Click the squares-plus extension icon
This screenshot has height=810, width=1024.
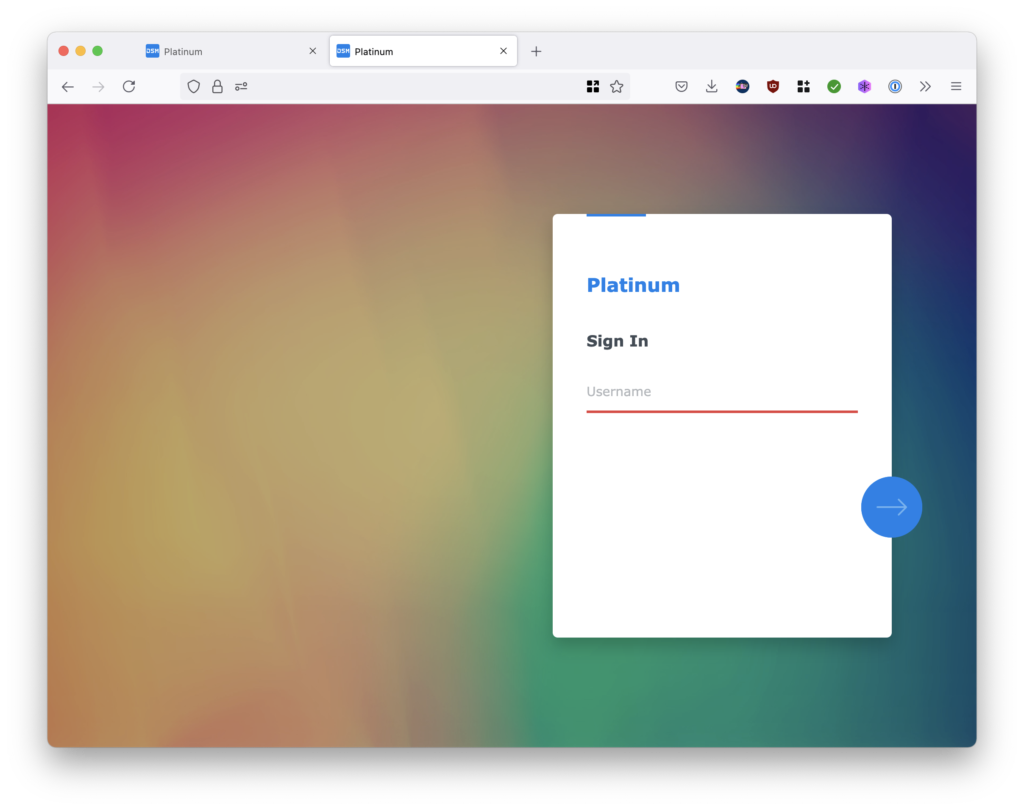[x=803, y=86]
